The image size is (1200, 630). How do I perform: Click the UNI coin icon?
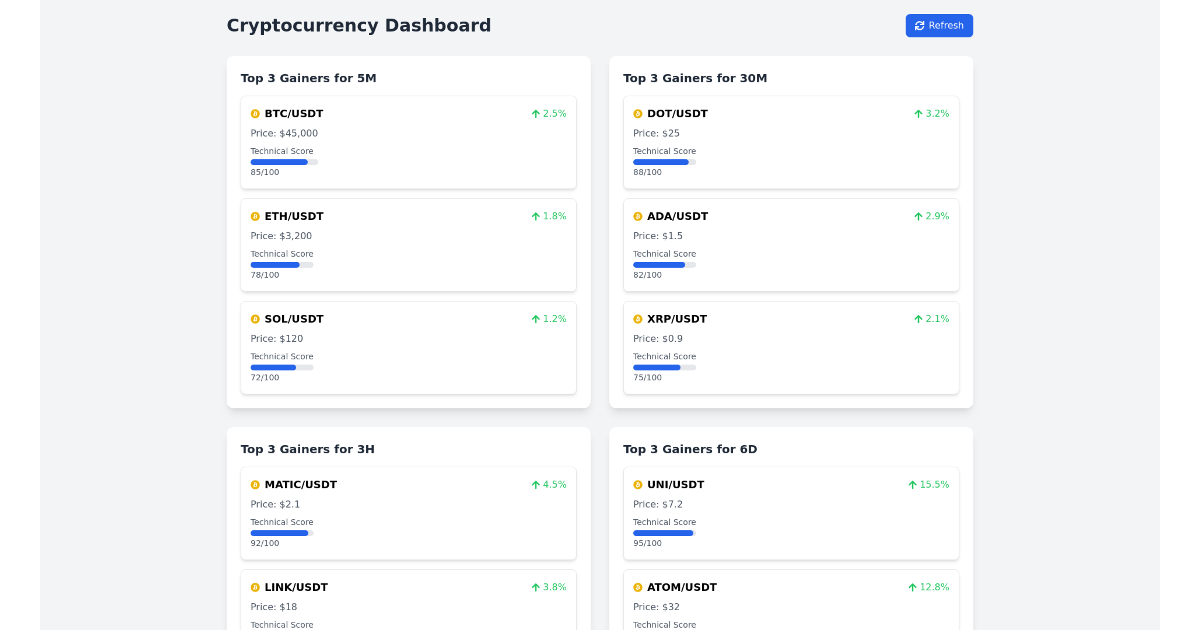tap(638, 484)
